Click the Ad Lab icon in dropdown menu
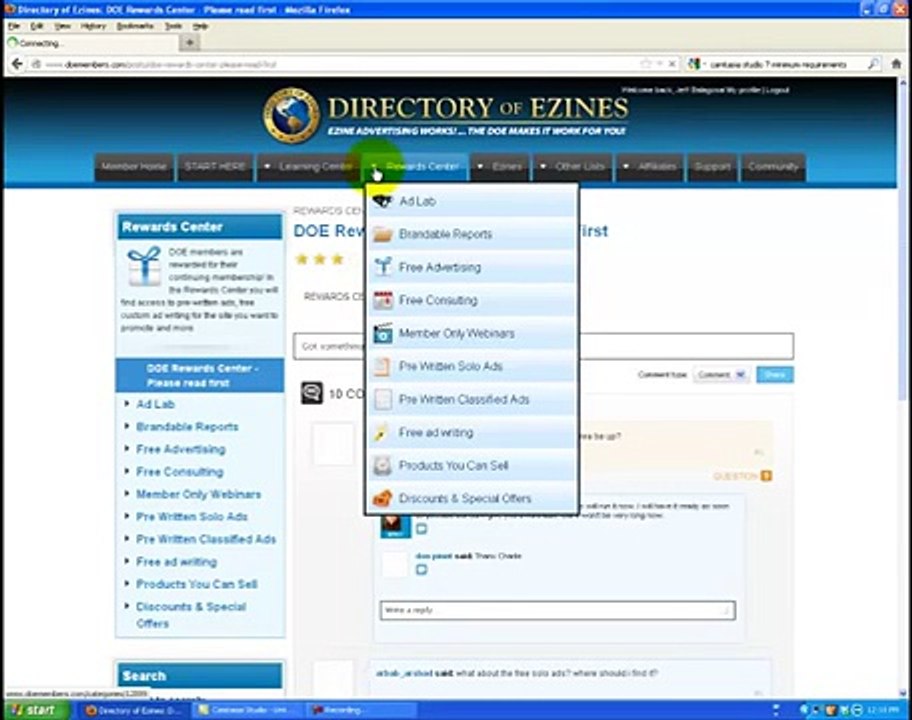Image resolution: width=912 pixels, height=720 pixels. [382, 201]
